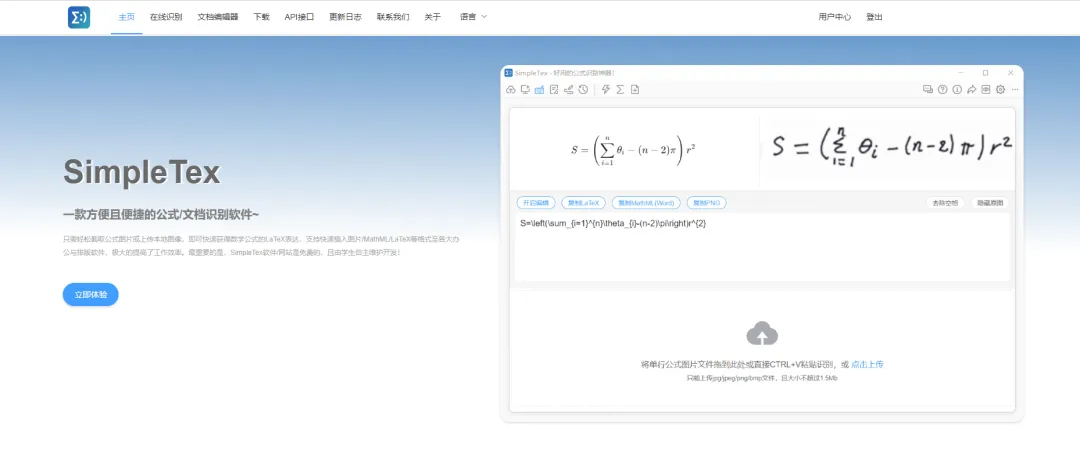Select the handwriting input icon
The height and width of the screenshot is (449, 1080).
coord(568,90)
